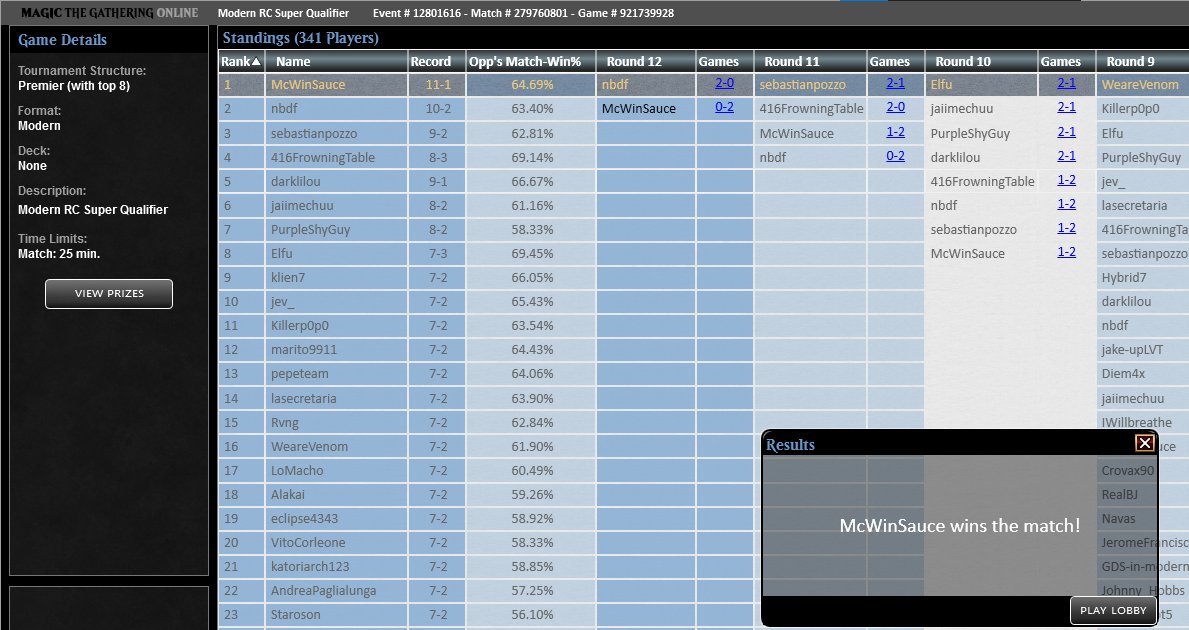
Task: Sort by Opp's Match-Win% column header
Action: [x=530, y=61]
